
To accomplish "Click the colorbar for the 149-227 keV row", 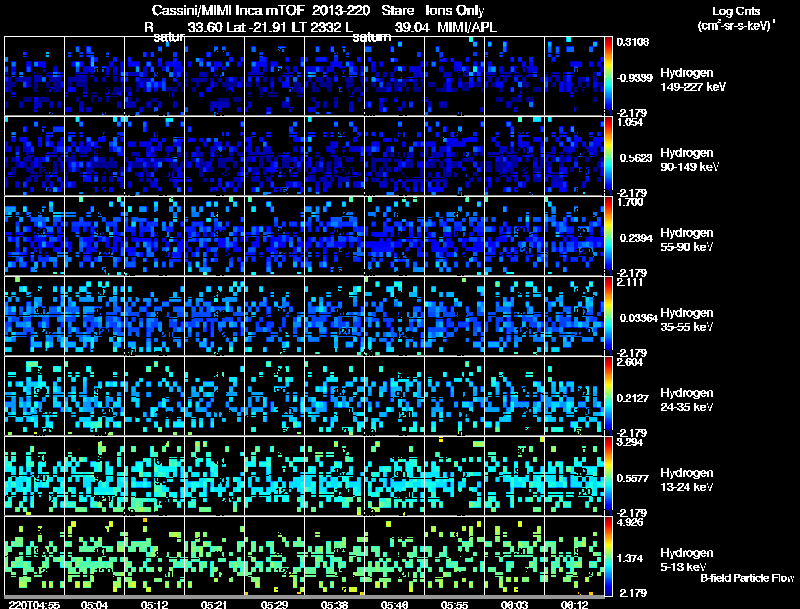I will point(608,76).
